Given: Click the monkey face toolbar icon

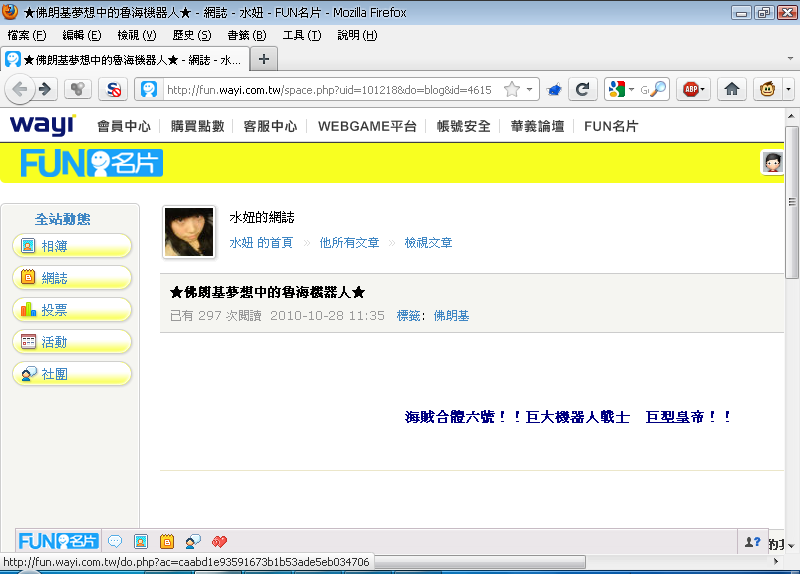Looking at the screenshot, I should 766,89.
